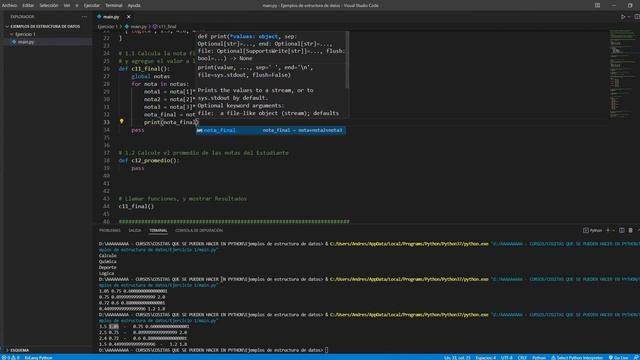Screen dimensions: 640x360
Task: Click the def c12_promedio() line
Action: [149, 160]
